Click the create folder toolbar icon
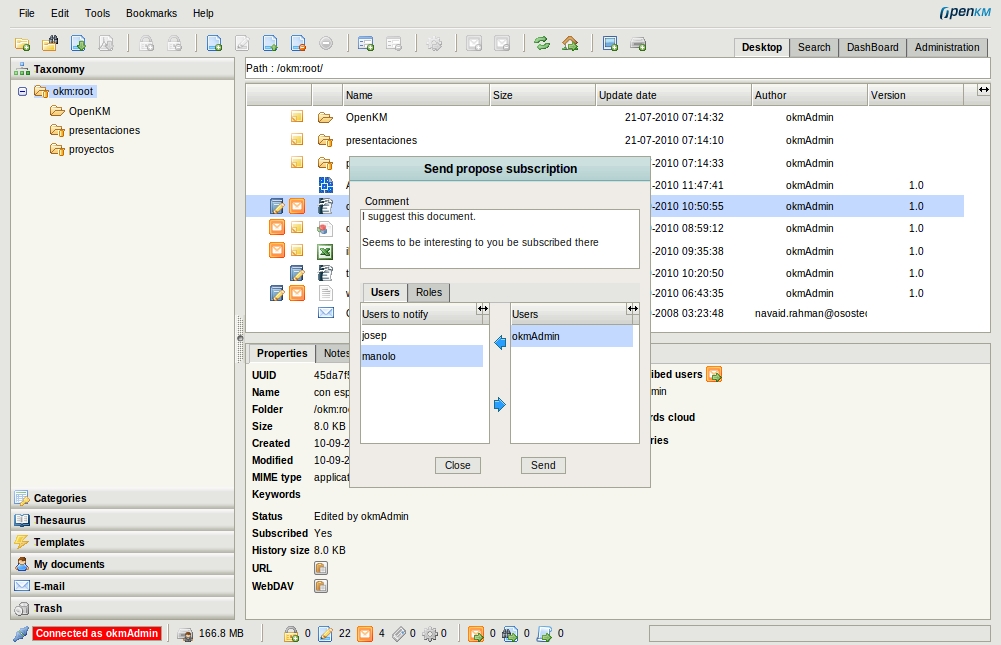This screenshot has height=645, width=1001. (x=22, y=44)
